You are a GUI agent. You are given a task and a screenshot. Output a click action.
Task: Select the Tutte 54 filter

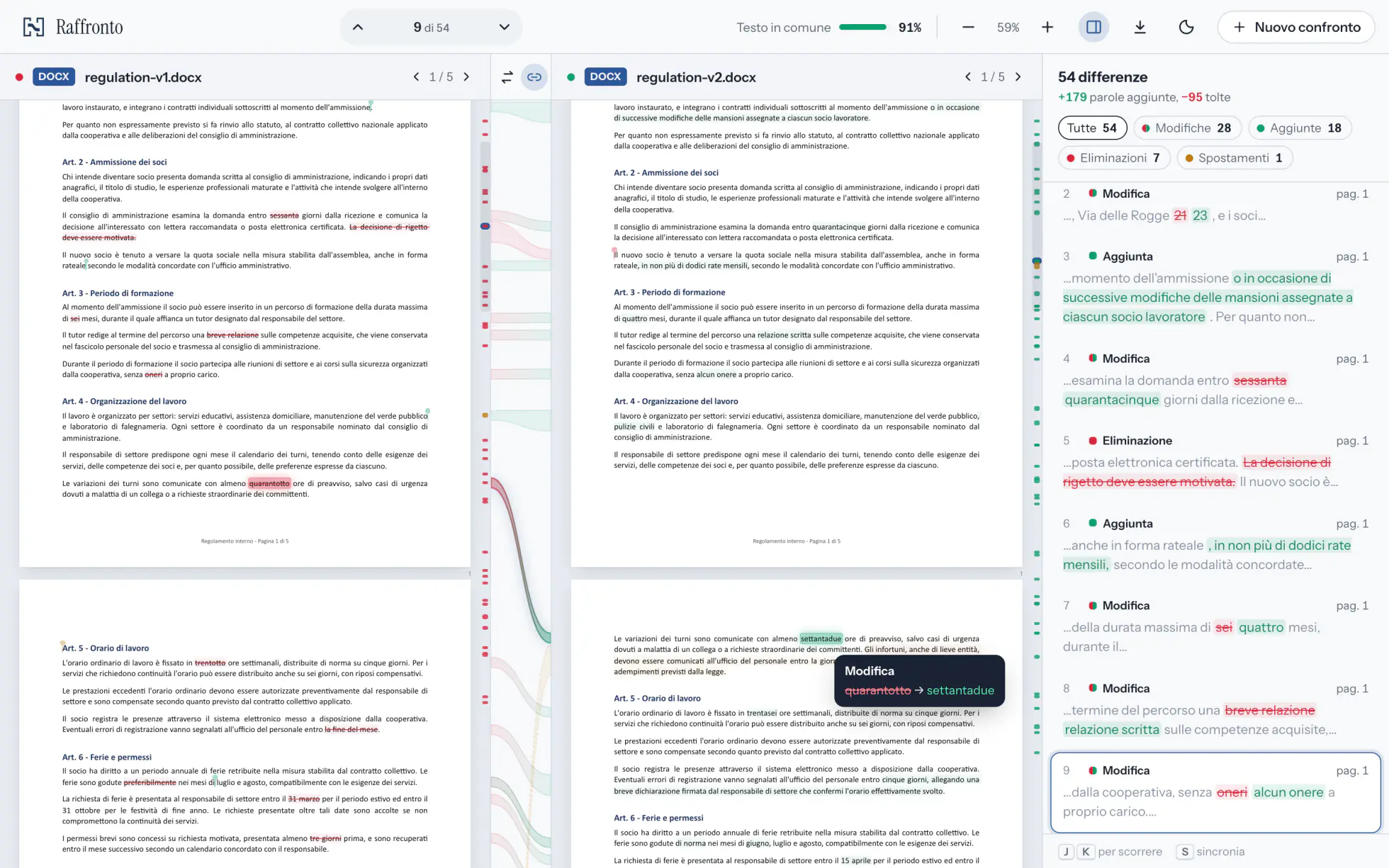pyautogui.click(x=1092, y=128)
